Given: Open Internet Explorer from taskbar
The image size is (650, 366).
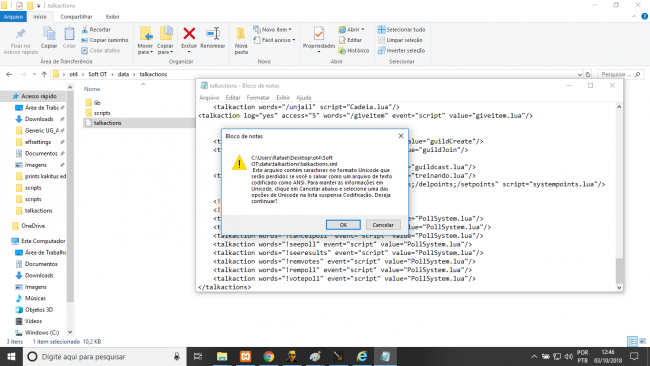Looking at the screenshot, I should coord(362,356).
